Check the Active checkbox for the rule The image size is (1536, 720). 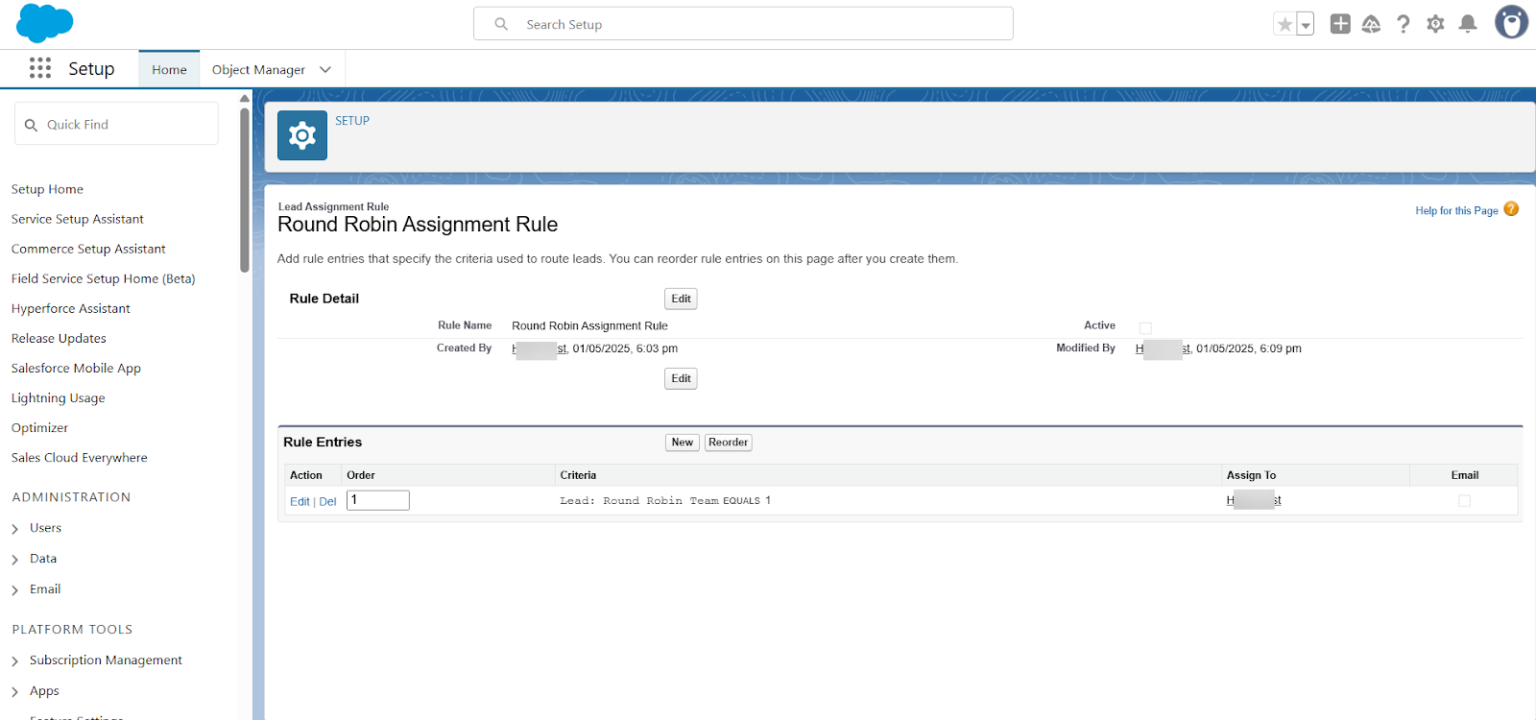point(1145,327)
